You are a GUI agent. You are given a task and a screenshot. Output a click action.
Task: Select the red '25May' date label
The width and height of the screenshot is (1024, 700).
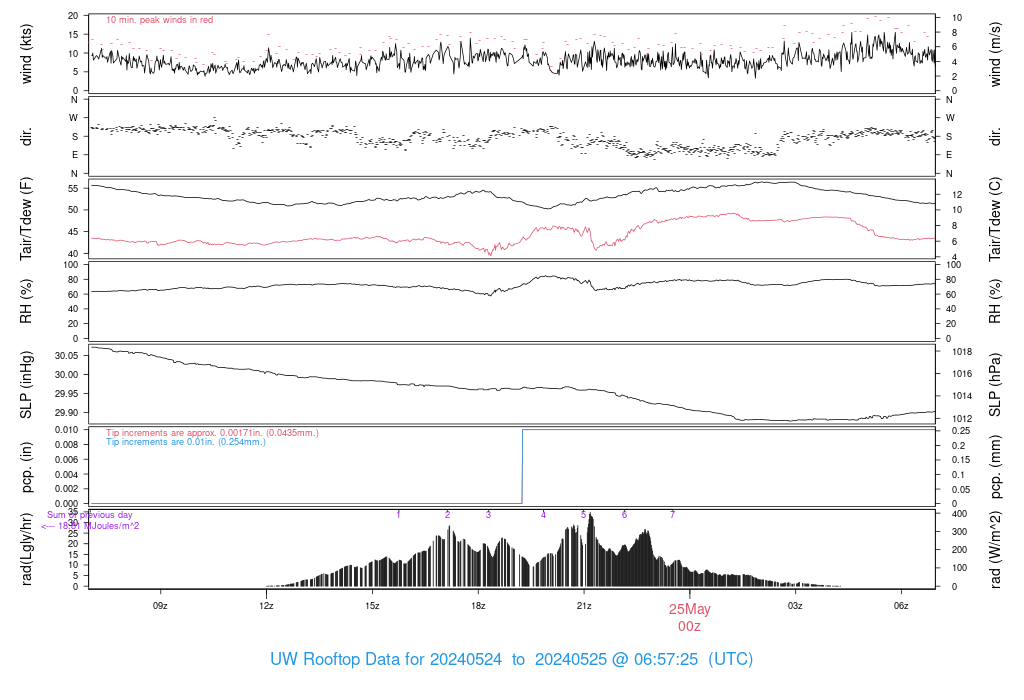(690, 609)
